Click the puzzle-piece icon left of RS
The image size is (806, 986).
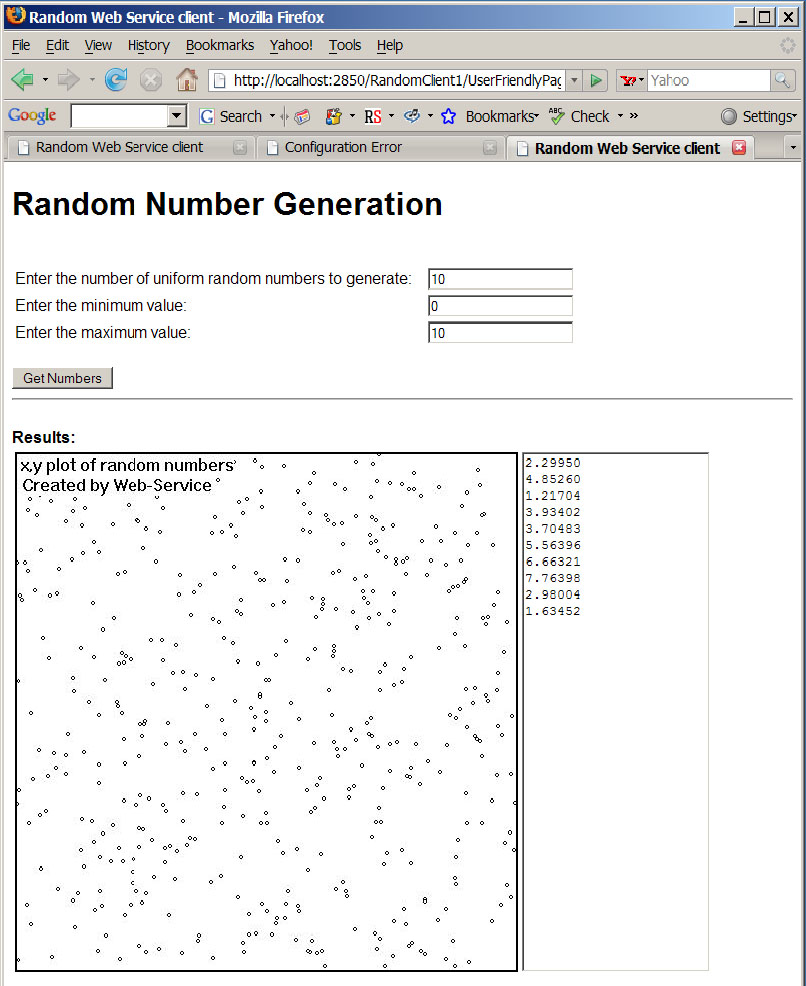click(334, 116)
